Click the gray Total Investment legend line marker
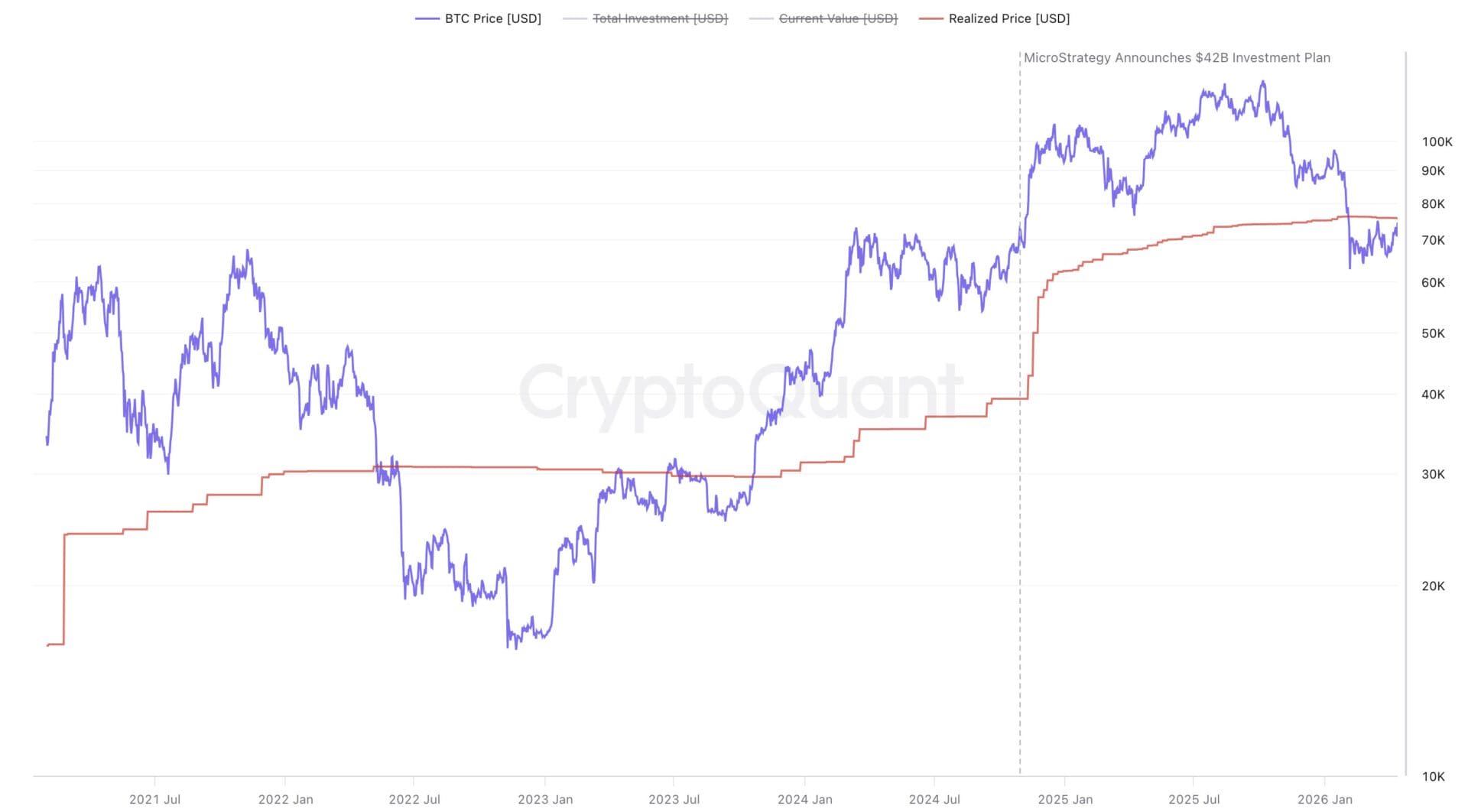The width and height of the screenshot is (1468, 812). tap(575, 18)
